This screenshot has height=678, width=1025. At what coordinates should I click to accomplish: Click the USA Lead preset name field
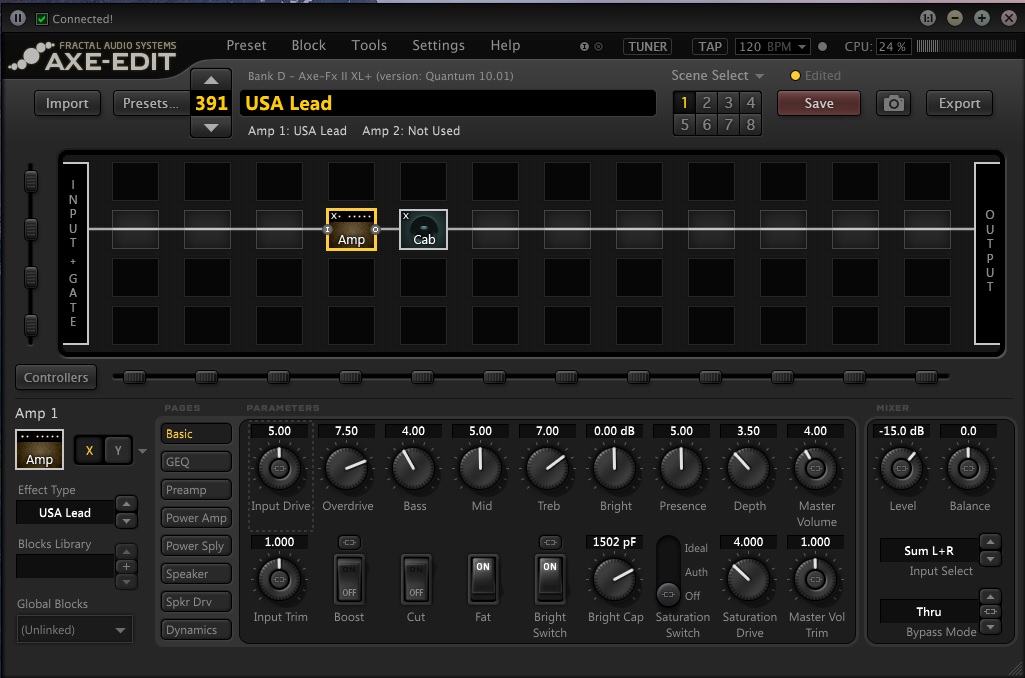pos(448,103)
